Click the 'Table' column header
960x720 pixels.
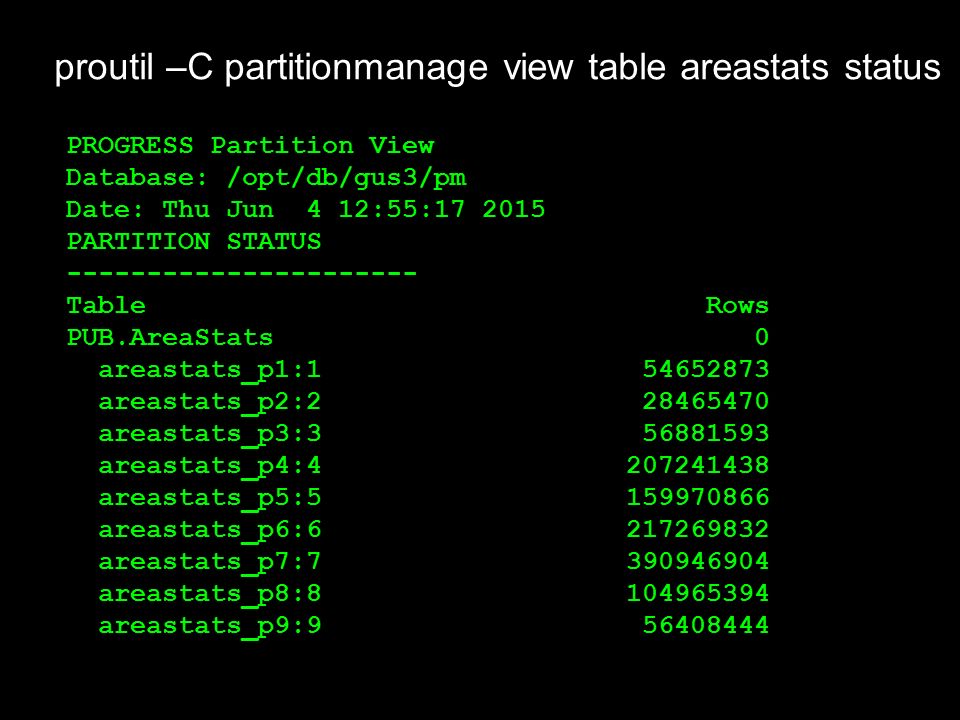(106, 305)
